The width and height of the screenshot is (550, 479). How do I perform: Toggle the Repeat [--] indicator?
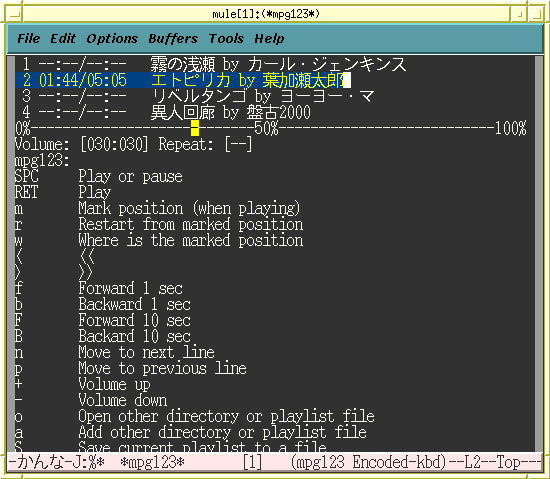click(205, 144)
